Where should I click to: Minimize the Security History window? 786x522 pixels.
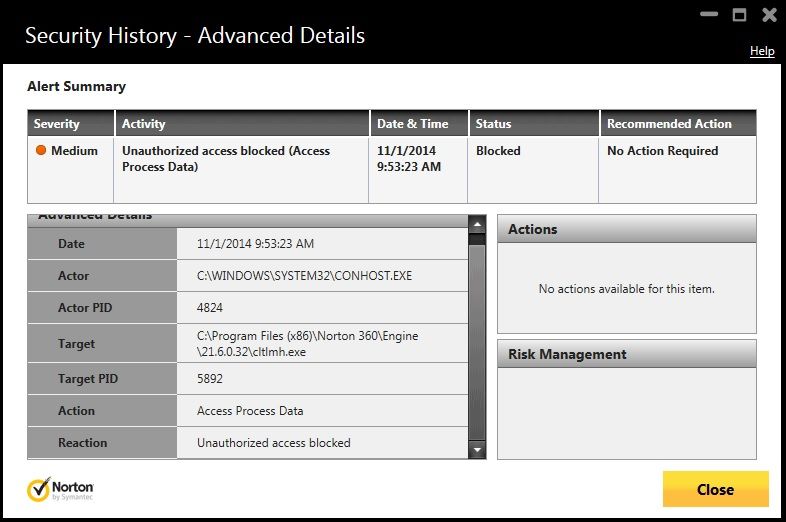pyautogui.click(x=710, y=15)
